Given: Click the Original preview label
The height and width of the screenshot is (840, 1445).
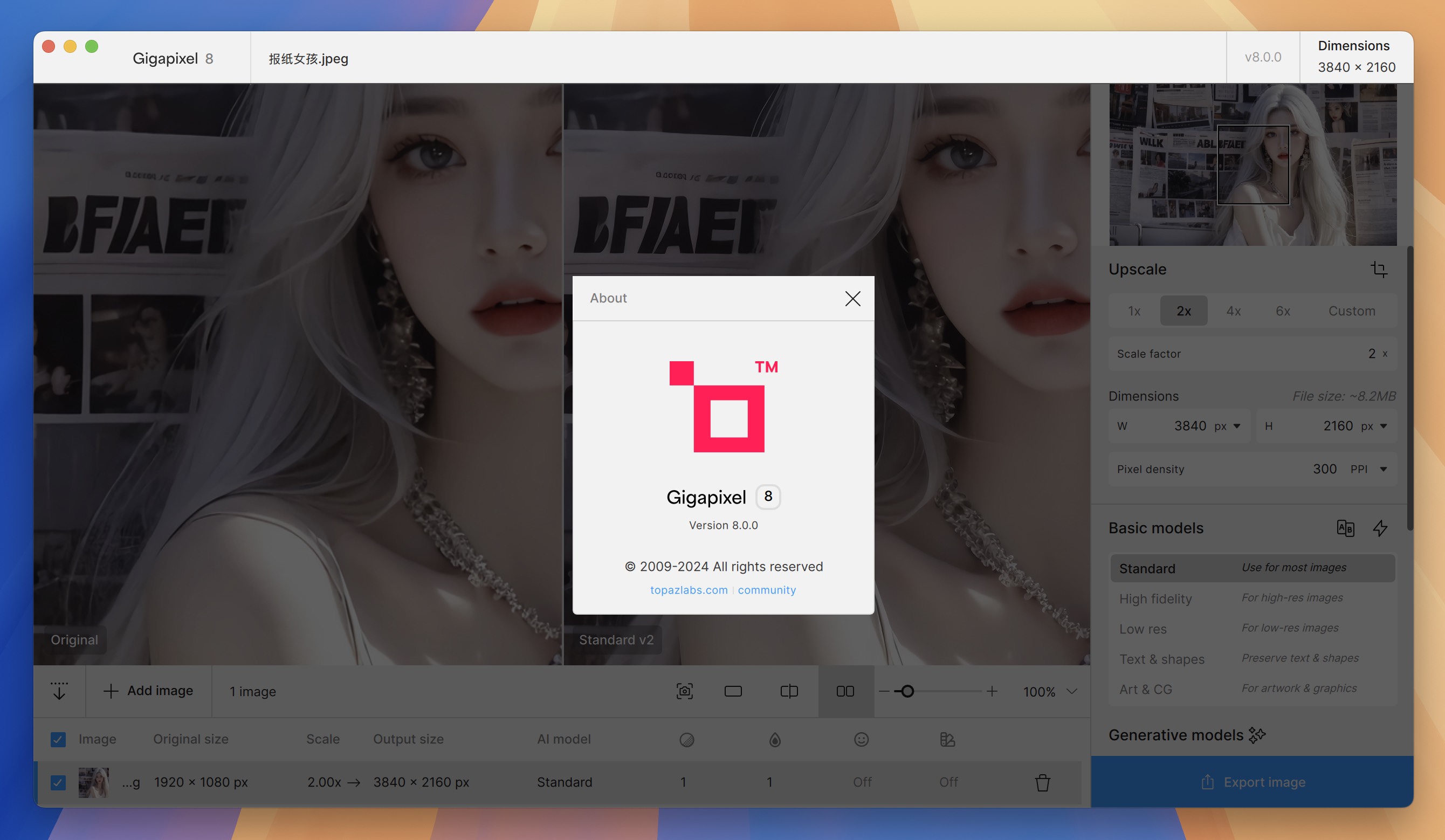Looking at the screenshot, I should [x=74, y=640].
